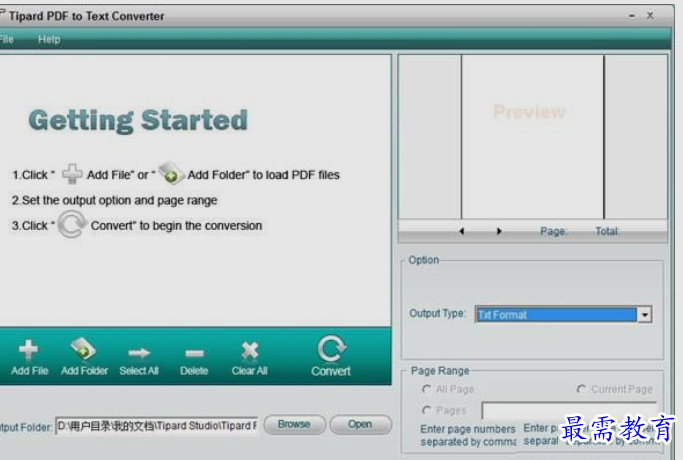Click the Preview pane area
Image resolution: width=683 pixels, height=460 pixels.
(x=532, y=137)
